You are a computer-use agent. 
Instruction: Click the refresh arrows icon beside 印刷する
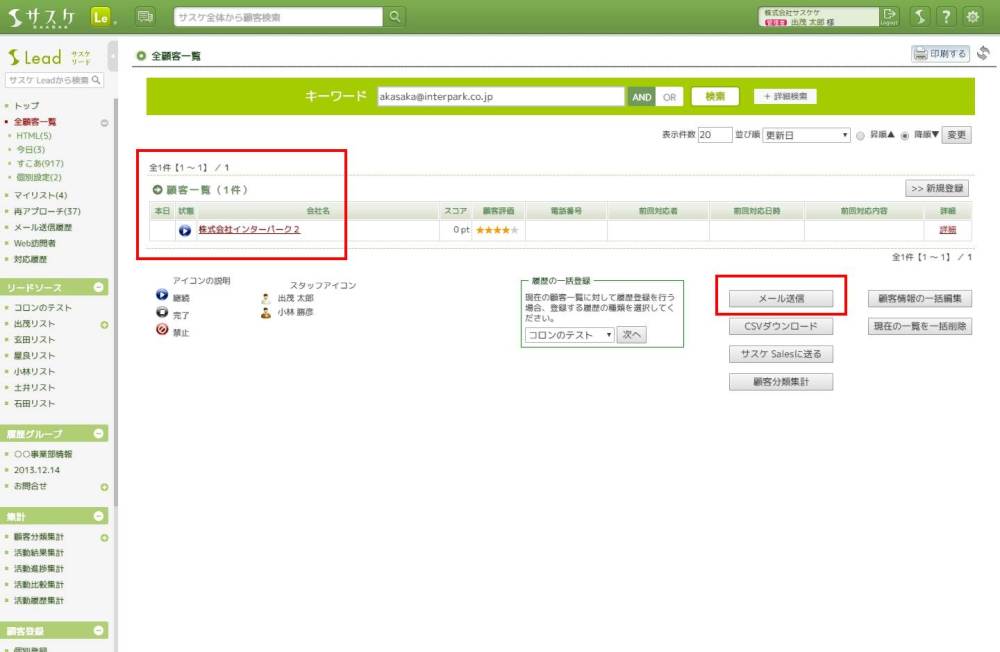click(x=983, y=54)
